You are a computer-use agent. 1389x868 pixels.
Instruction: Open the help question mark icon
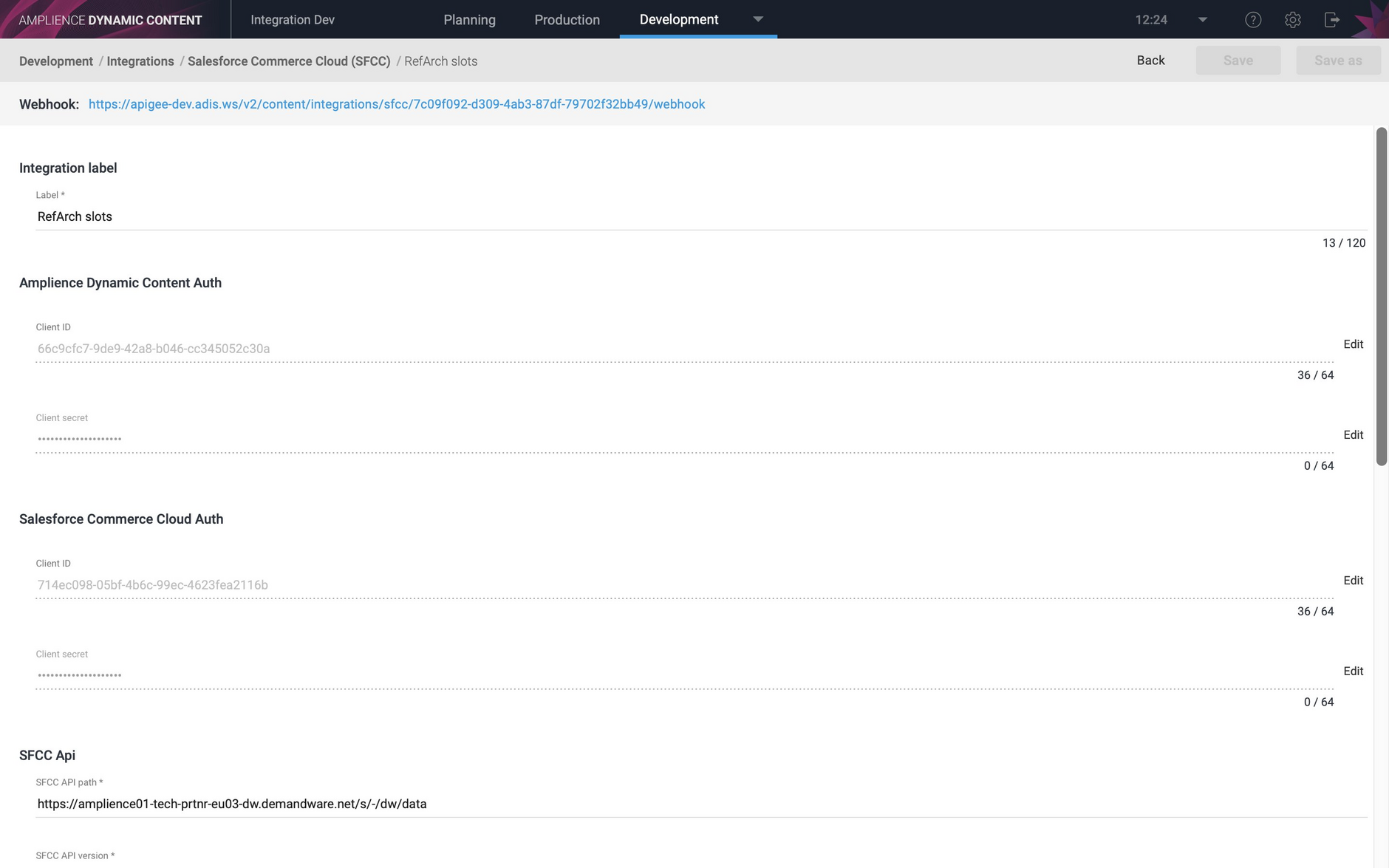tap(1253, 20)
